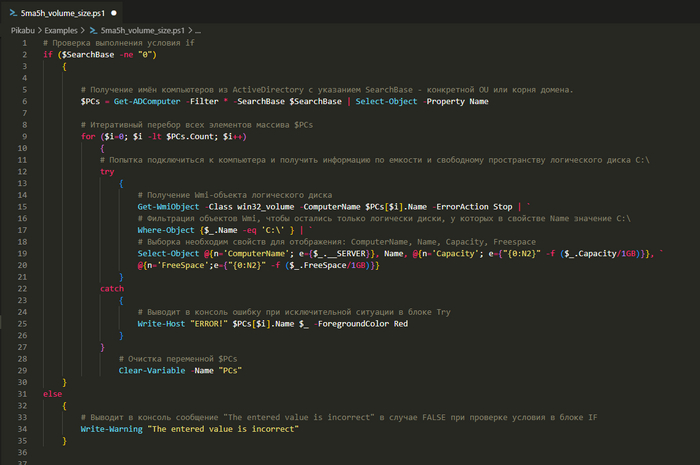This screenshot has width=700, height=465.
Task: Click the PowerShell icon in the breadcrumb bar
Action: click(x=94, y=32)
